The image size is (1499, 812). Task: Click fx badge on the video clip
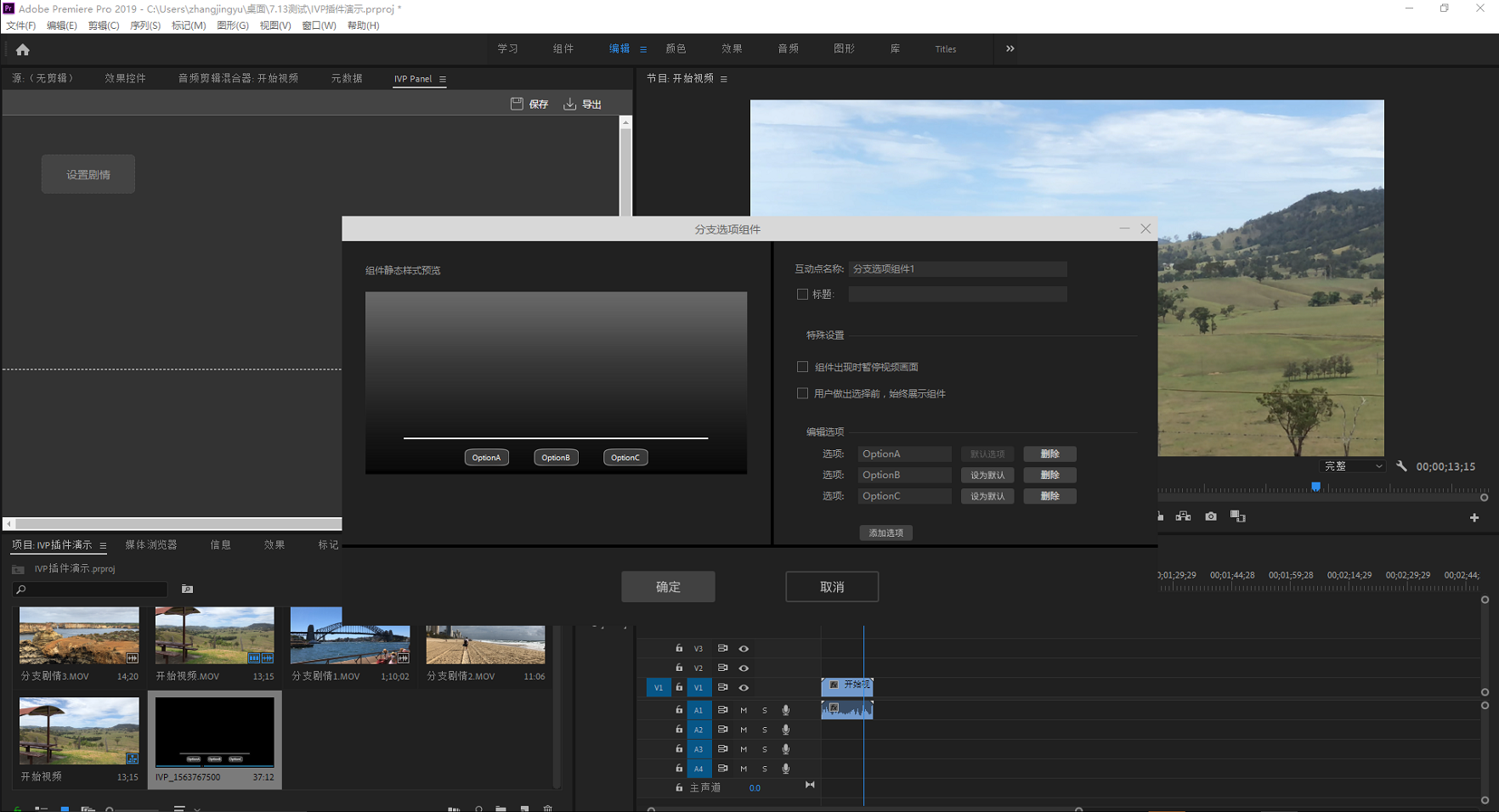click(x=834, y=685)
